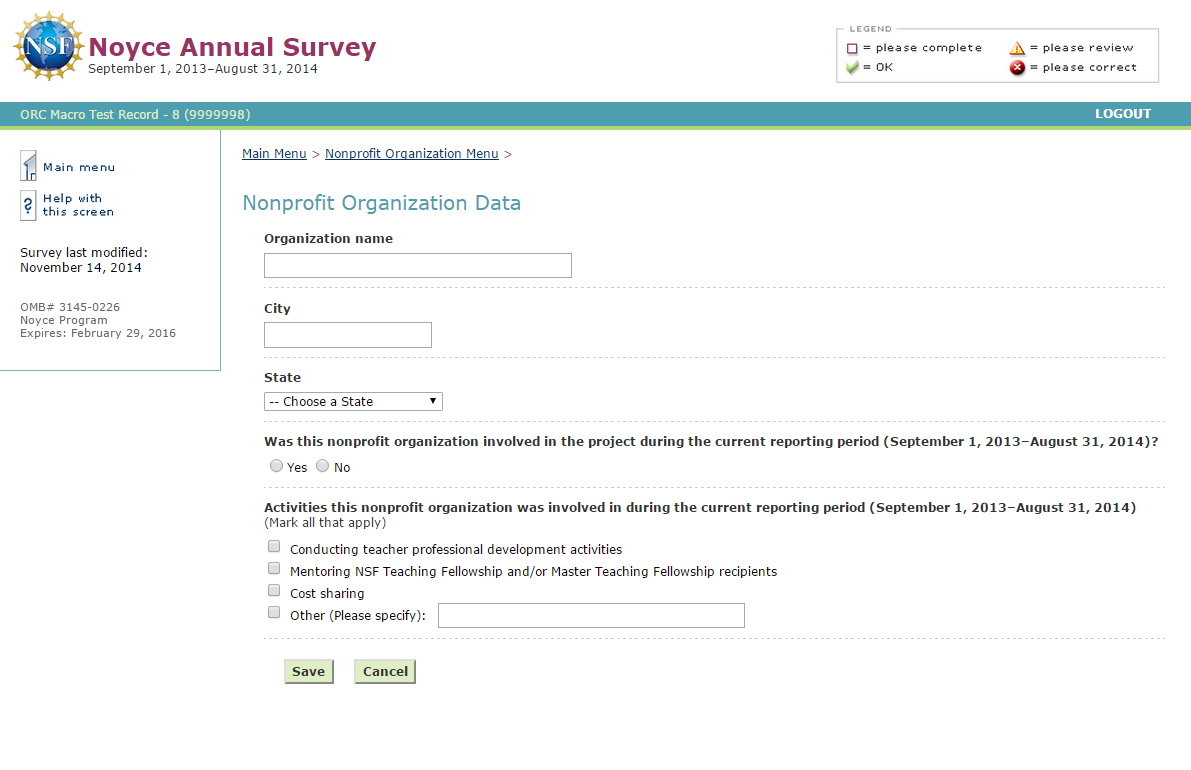Screen dimensions: 1191x770
Task: Click the yellow please-review warning icon
Action: 1018,48
